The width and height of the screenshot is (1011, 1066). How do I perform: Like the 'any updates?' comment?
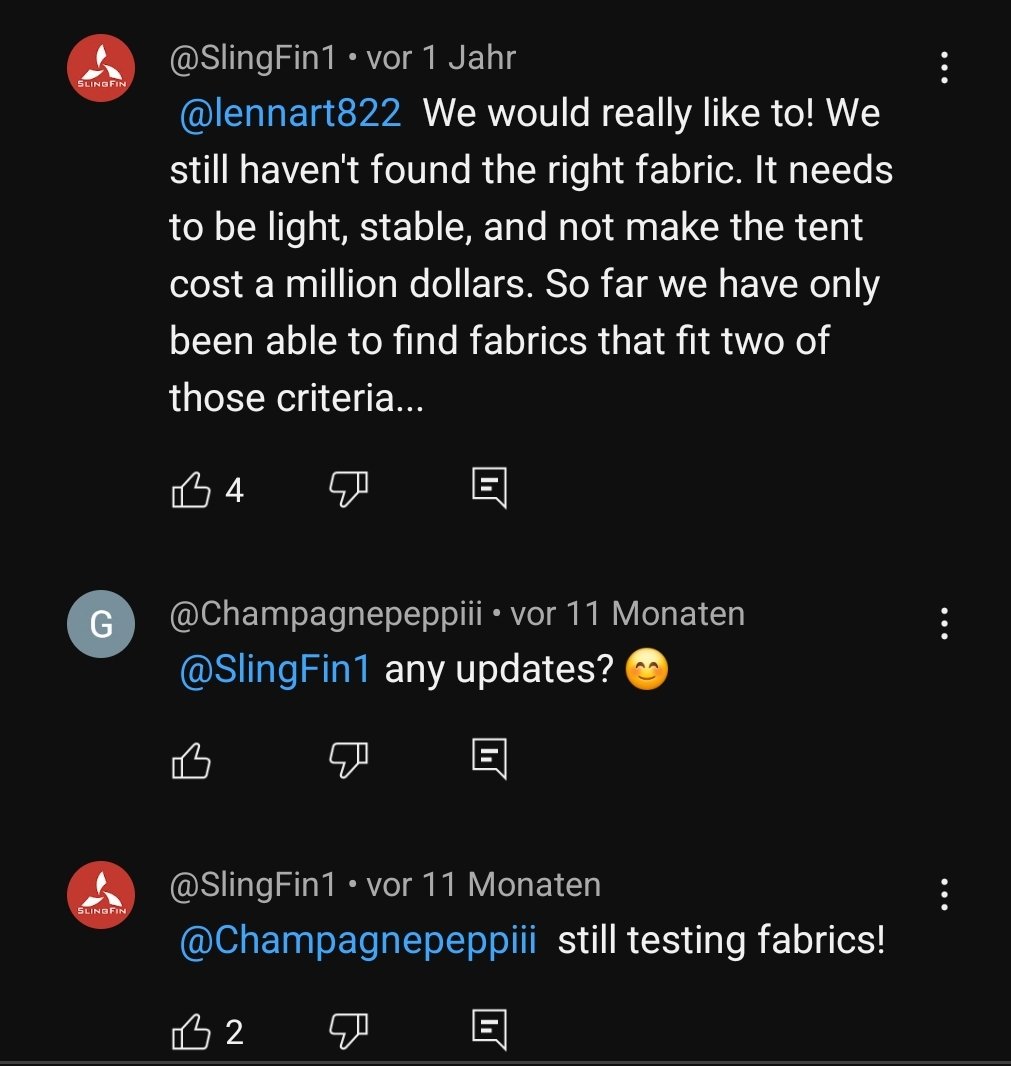click(192, 762)
